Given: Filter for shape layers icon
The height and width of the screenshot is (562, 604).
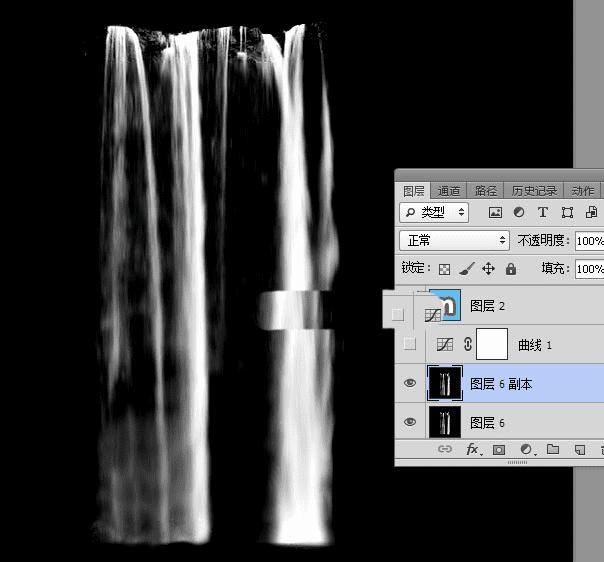Looking at the screenshot, I should (567, 212).
